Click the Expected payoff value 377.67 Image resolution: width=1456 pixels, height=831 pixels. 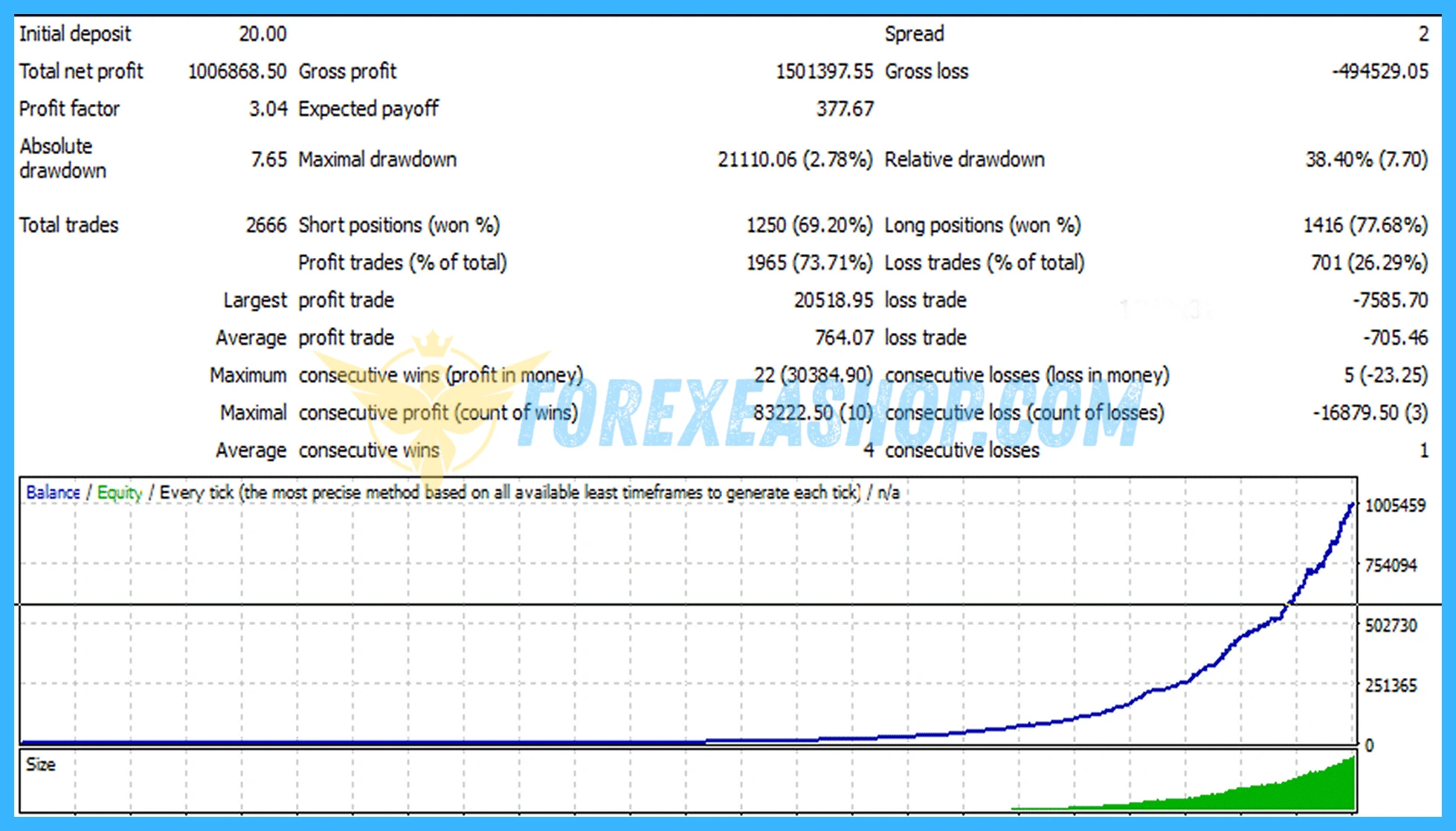(845, 109)
